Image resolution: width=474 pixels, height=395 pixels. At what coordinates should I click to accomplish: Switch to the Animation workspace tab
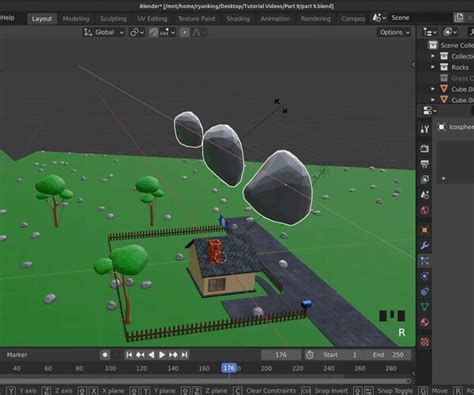pyautogui.click(x=275, y=19)
